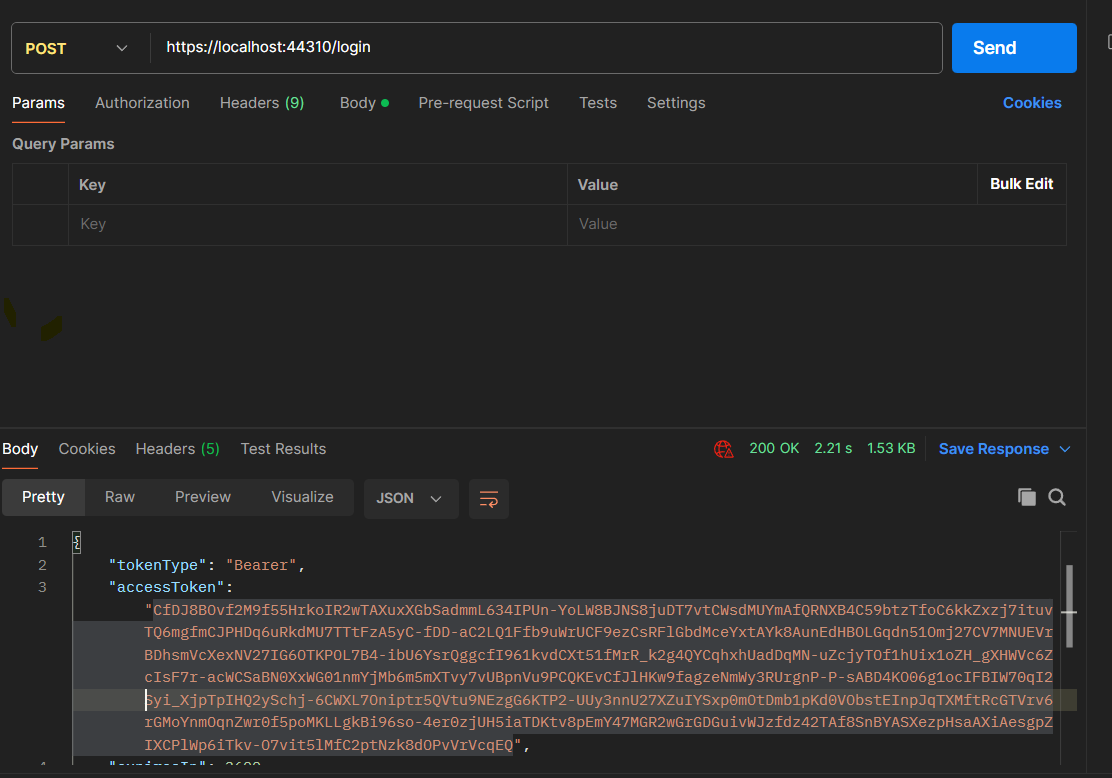Click the empty query param Key field
The image size is (1112, 778).
tap(318, 224)
